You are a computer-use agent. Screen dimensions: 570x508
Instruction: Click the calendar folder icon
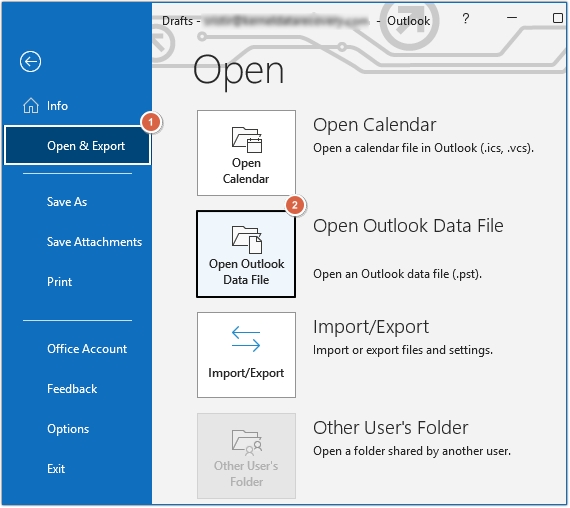pyautogui.click(x=247, y=139)
